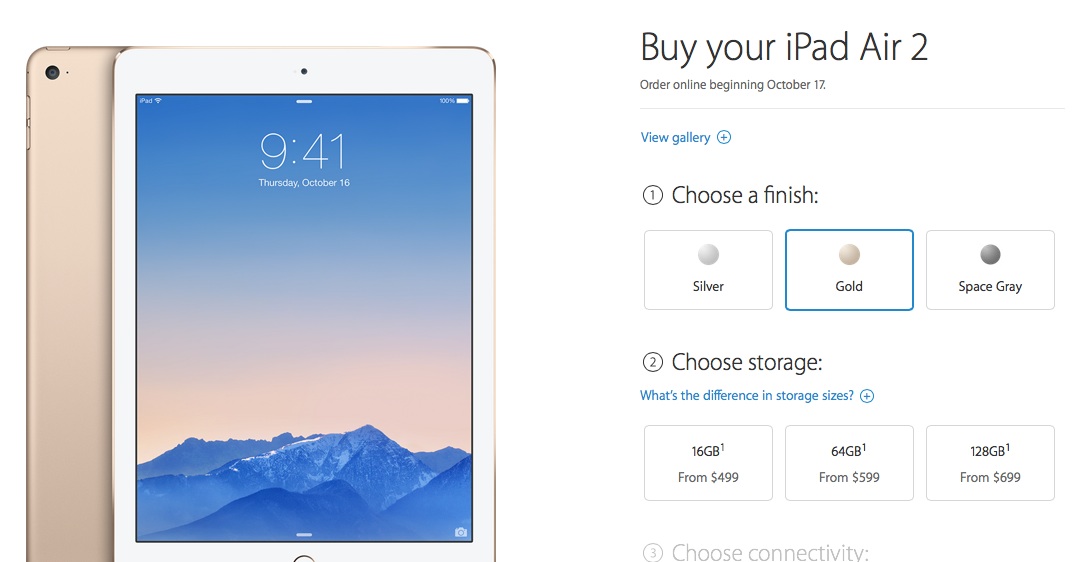Expand What's the difference in storage sizes
Image resolution: width=1082 pixels, height=562 pixels.
(747, 396)
